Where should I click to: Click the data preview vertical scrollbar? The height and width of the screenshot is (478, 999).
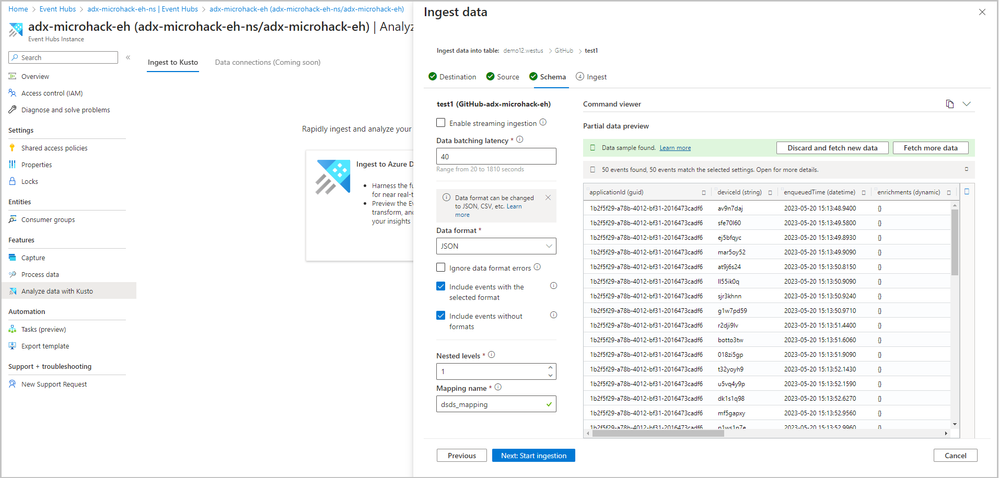(954, 242)
